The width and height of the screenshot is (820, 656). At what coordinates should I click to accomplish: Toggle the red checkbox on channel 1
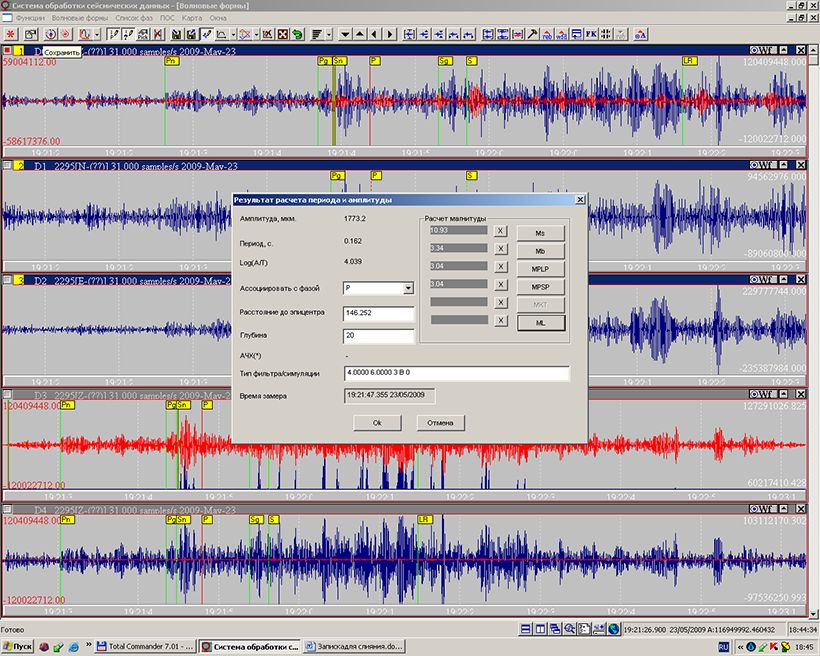(8, 50)
